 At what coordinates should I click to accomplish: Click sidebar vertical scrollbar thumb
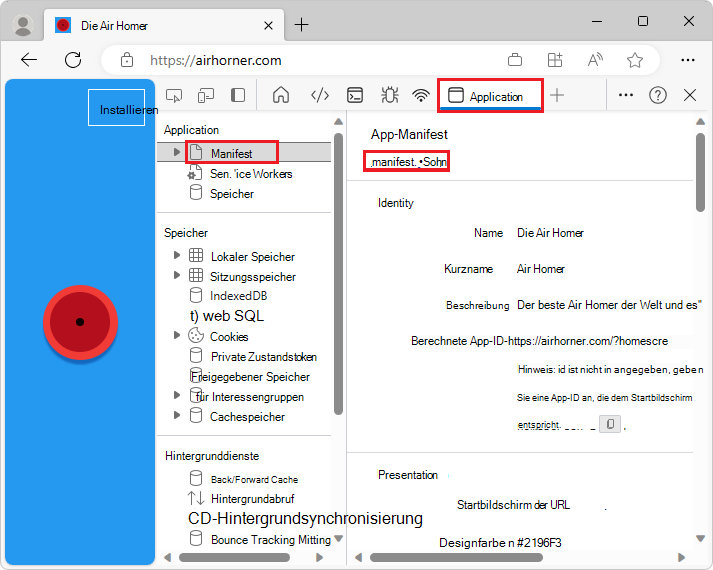coord(338,274)
